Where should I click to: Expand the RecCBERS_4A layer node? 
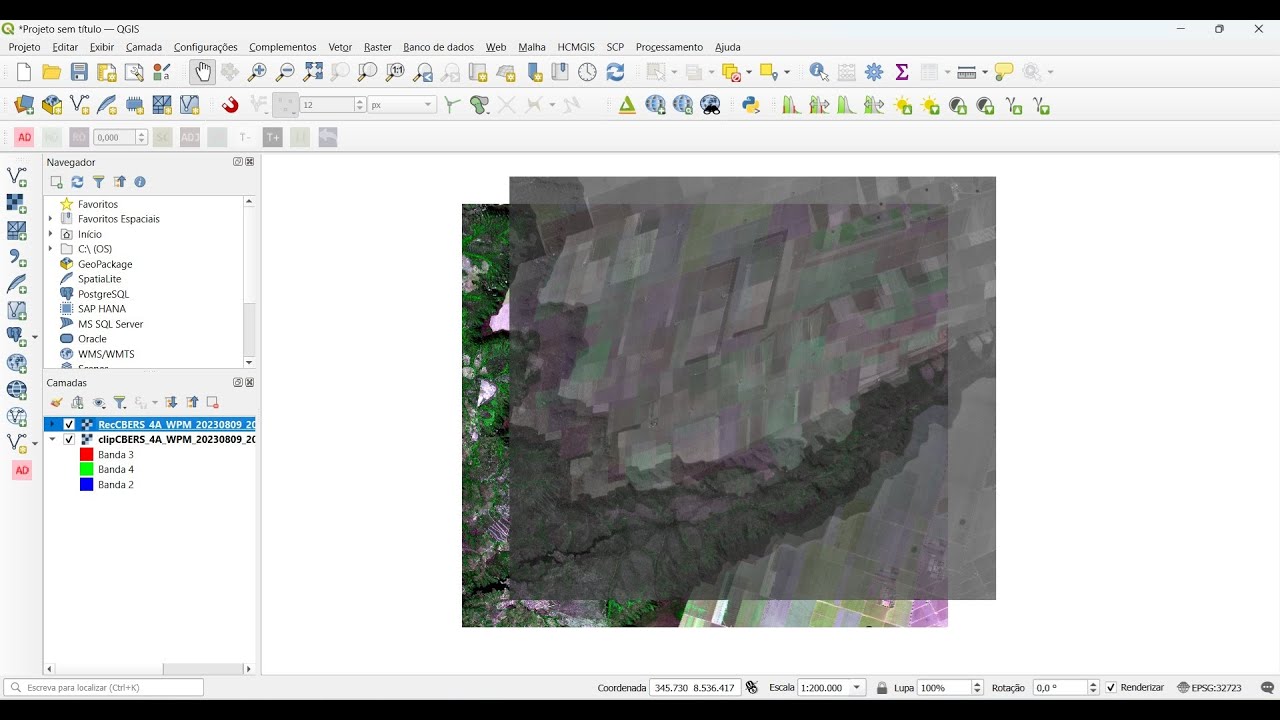(x=52, y=425)
